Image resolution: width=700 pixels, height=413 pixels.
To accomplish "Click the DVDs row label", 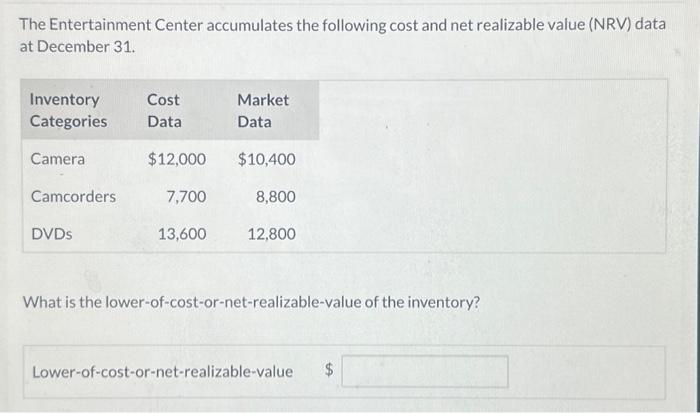I will [x=51, y=234].
